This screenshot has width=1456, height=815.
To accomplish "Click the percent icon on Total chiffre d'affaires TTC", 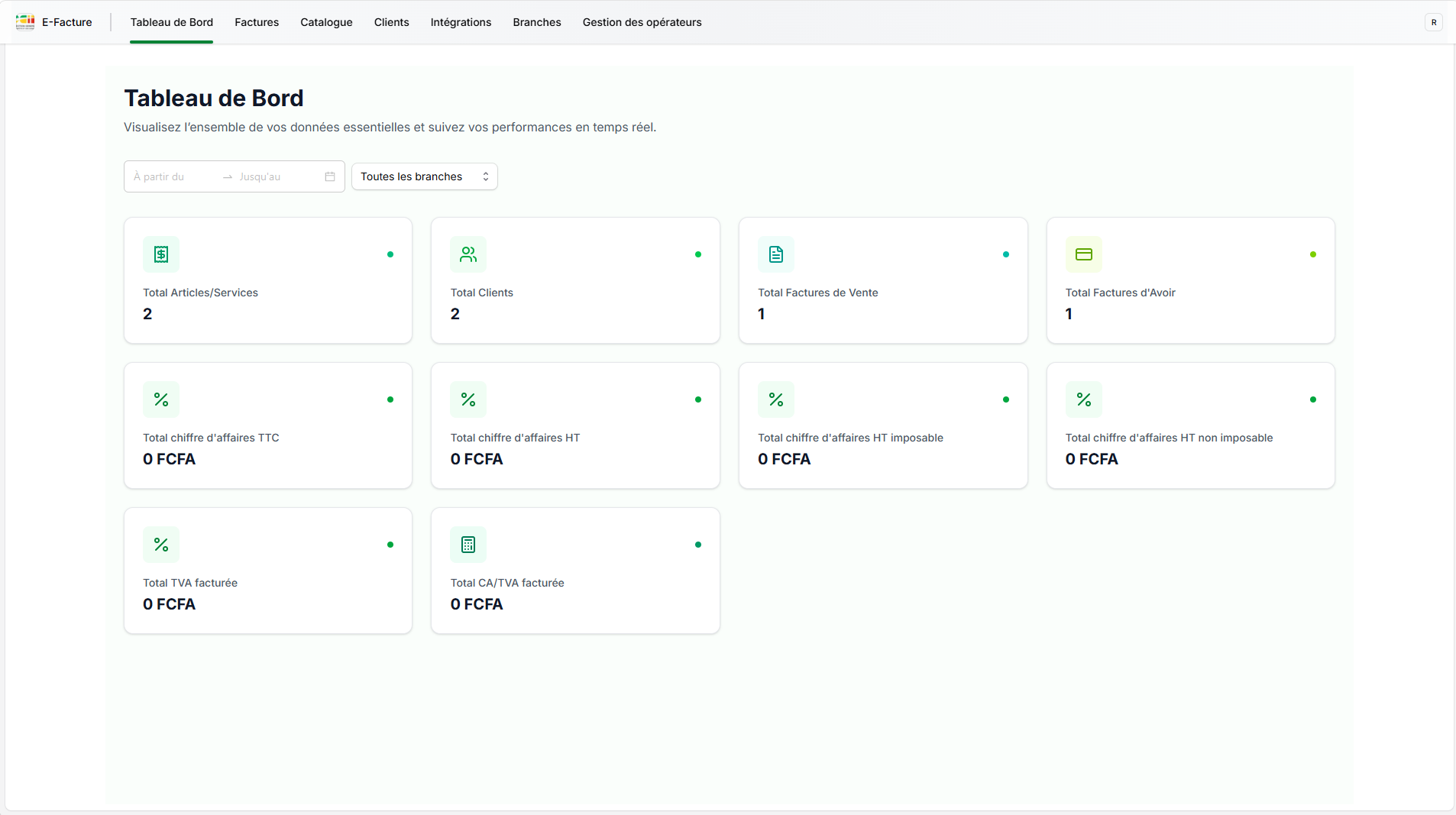I will (x=160, y=399).
